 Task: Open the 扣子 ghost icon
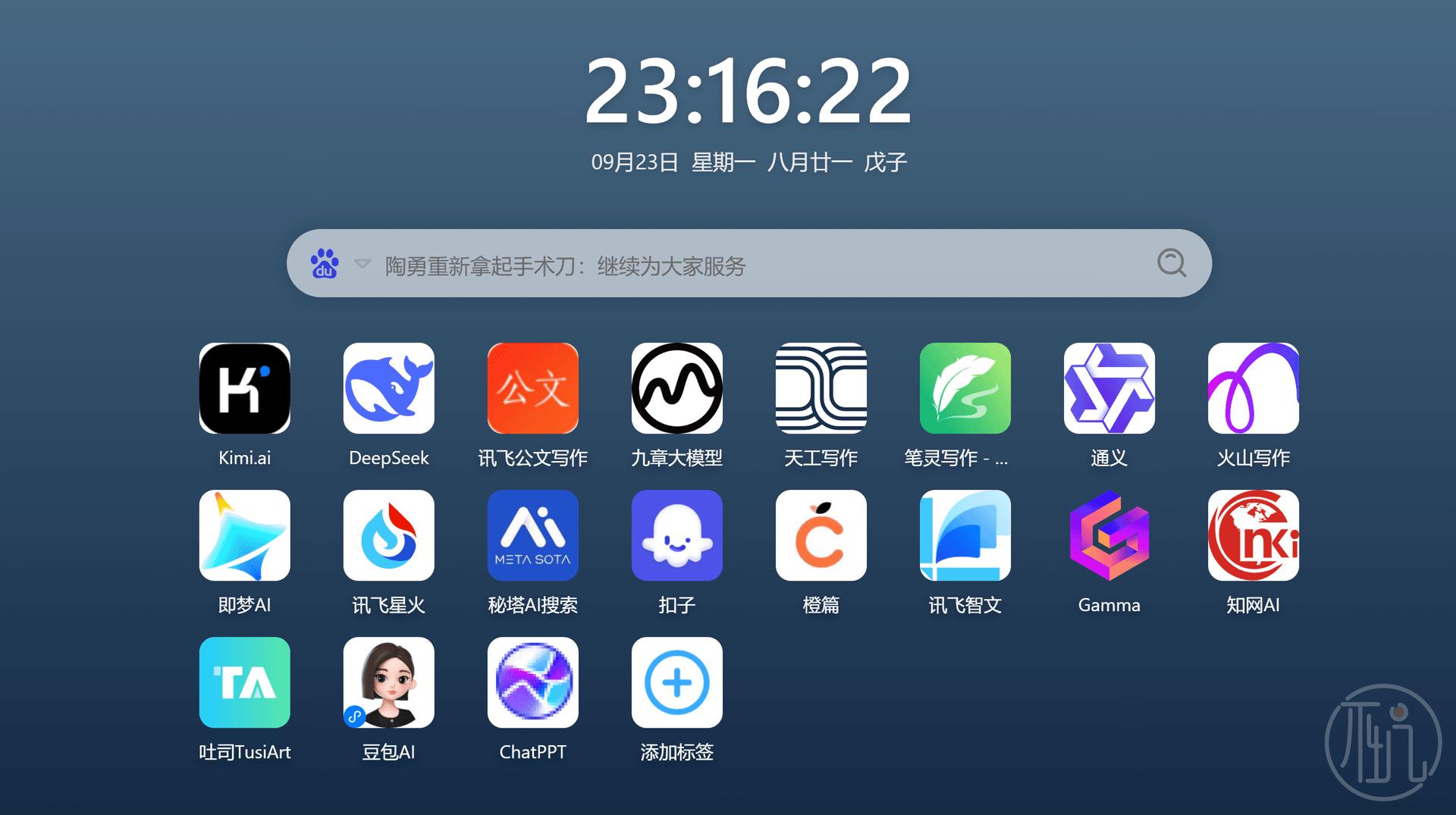676,535
